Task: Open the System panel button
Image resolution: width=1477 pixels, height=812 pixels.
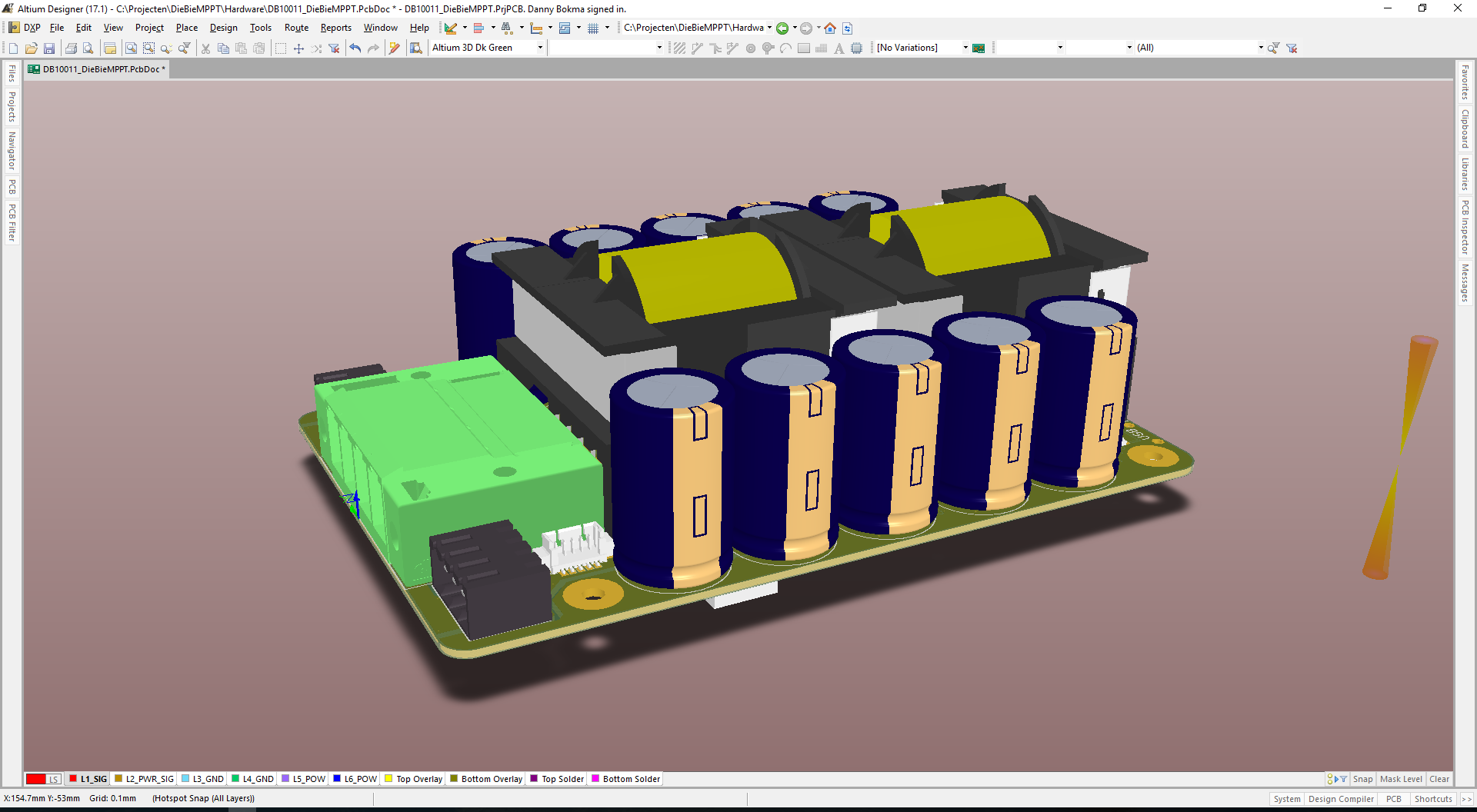Action: pyautogui.click(x=1287, y=799)
